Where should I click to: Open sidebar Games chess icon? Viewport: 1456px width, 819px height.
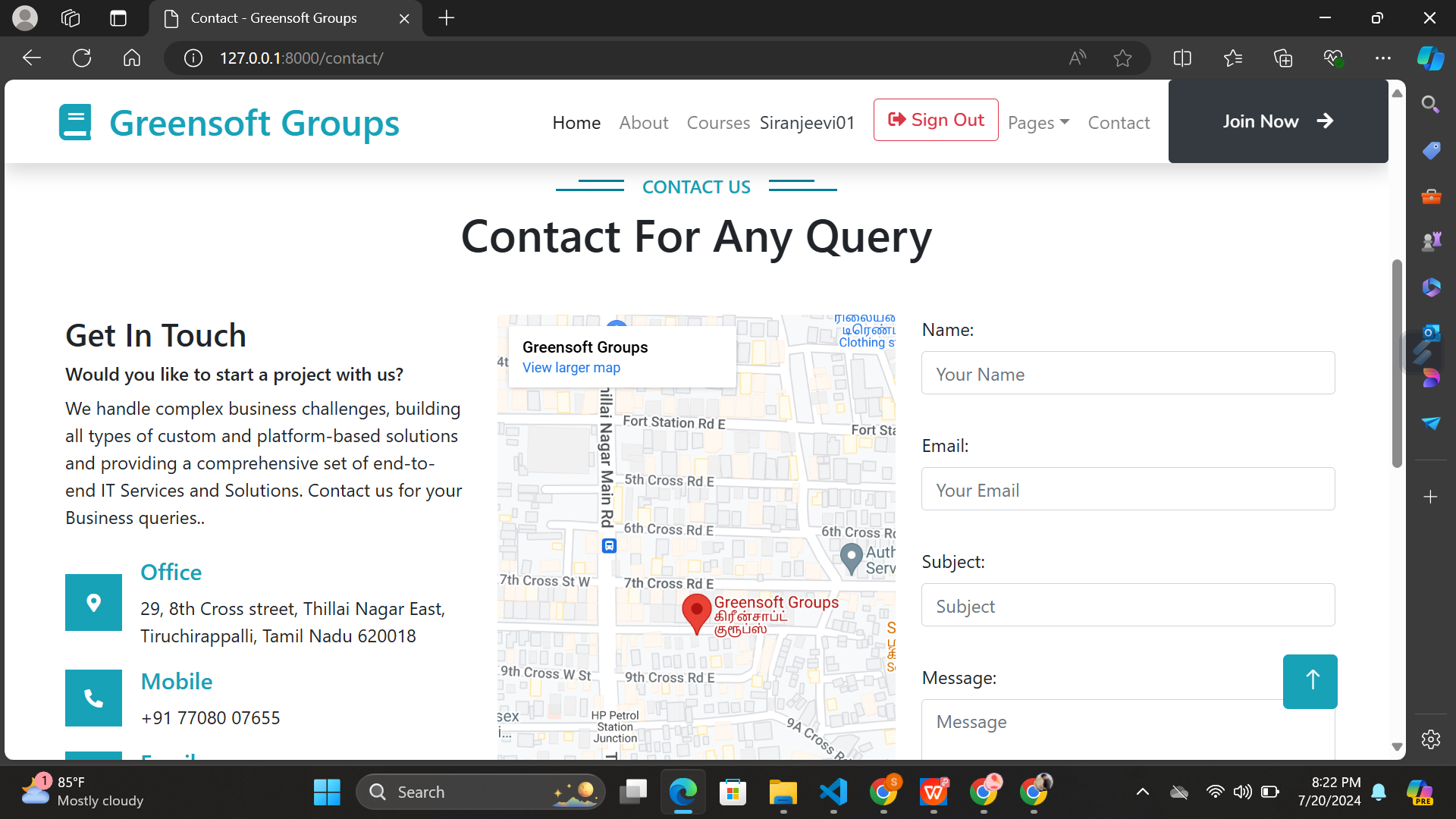(x=1431, y=242)
